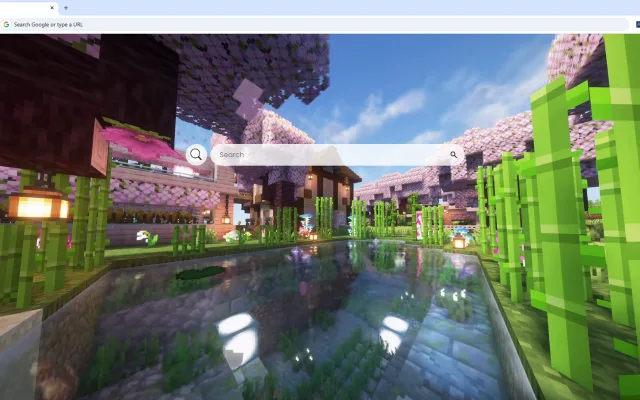Select the blank active browser tab
Screen dimensions: 640x400
click(x=29, y=8)
